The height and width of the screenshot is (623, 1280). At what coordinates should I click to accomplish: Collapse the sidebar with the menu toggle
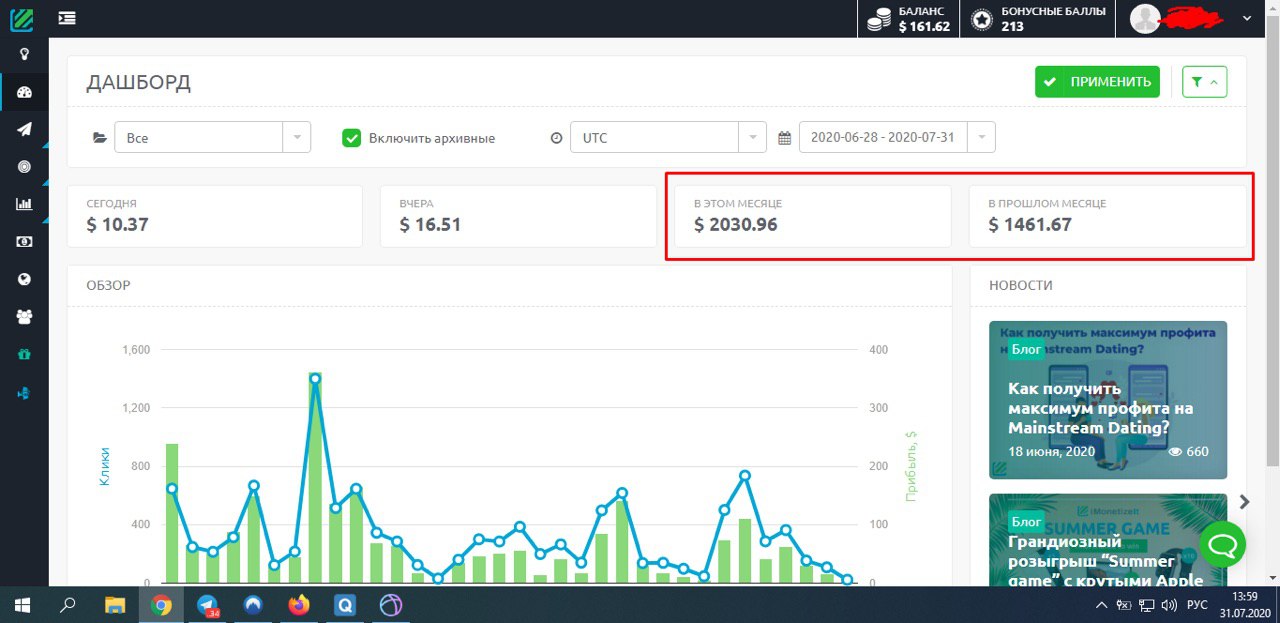tap(67, 18)
